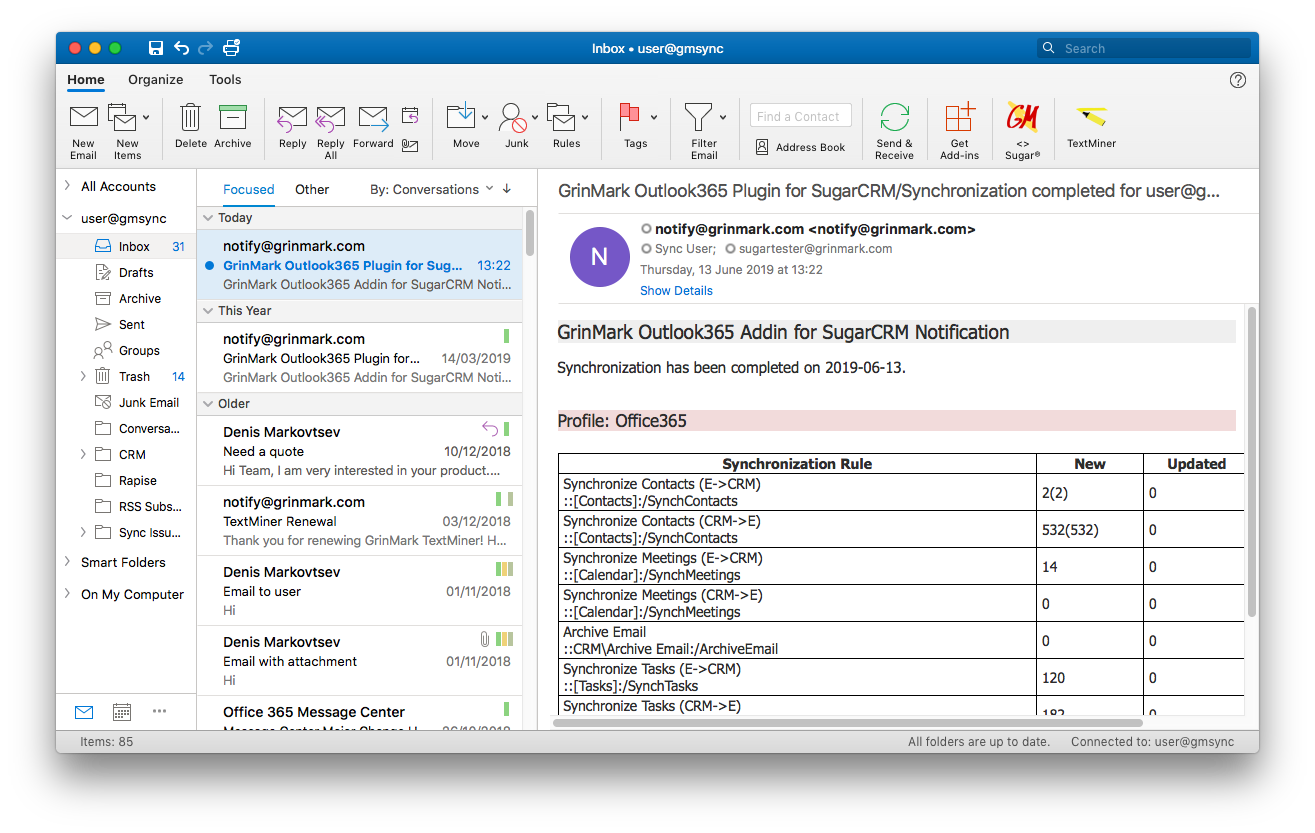The image size is (1315, 833).
Task: Expand the CRM folder
Action: (83, 454)
